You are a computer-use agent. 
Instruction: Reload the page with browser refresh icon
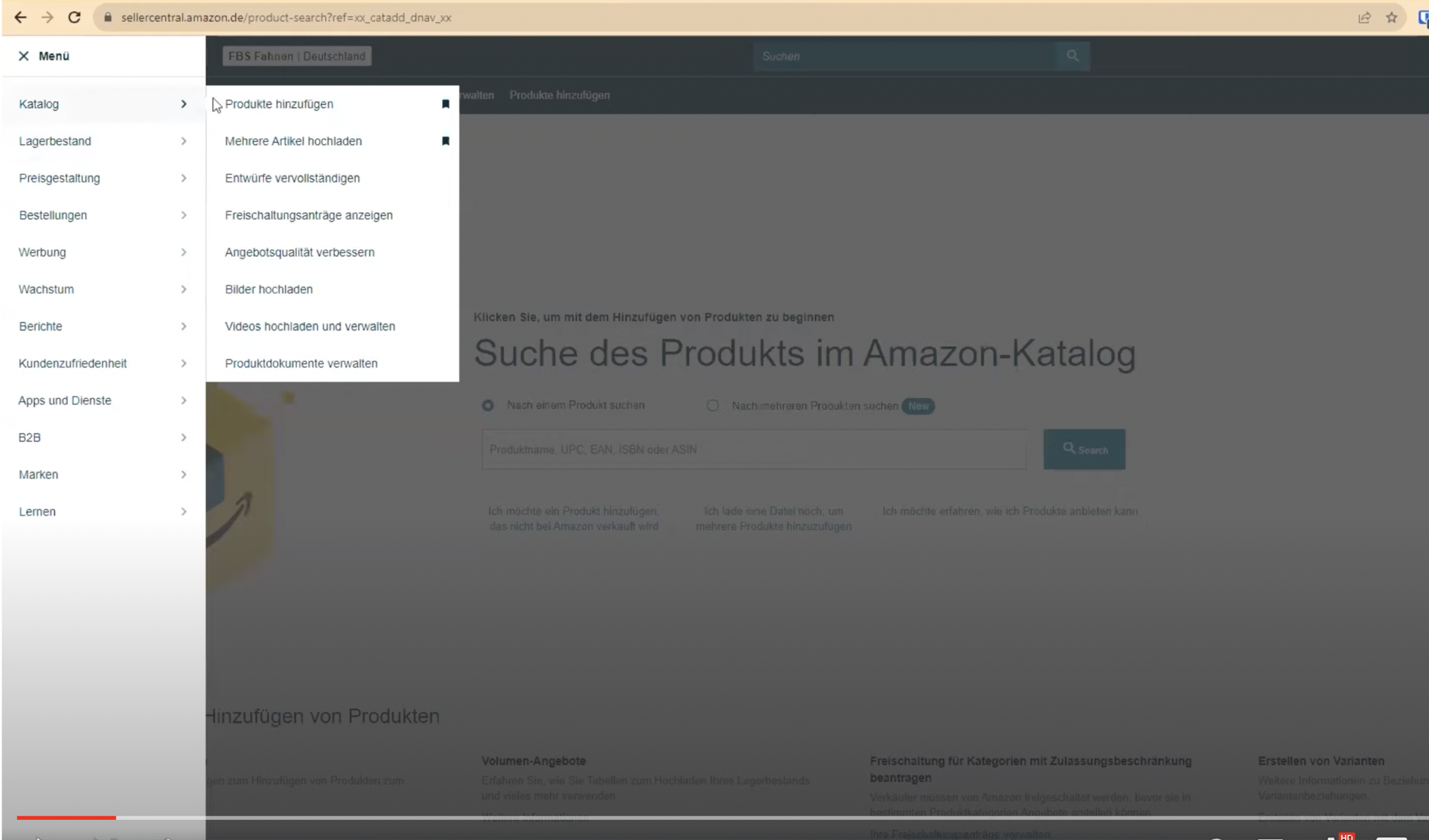[74, 17]
